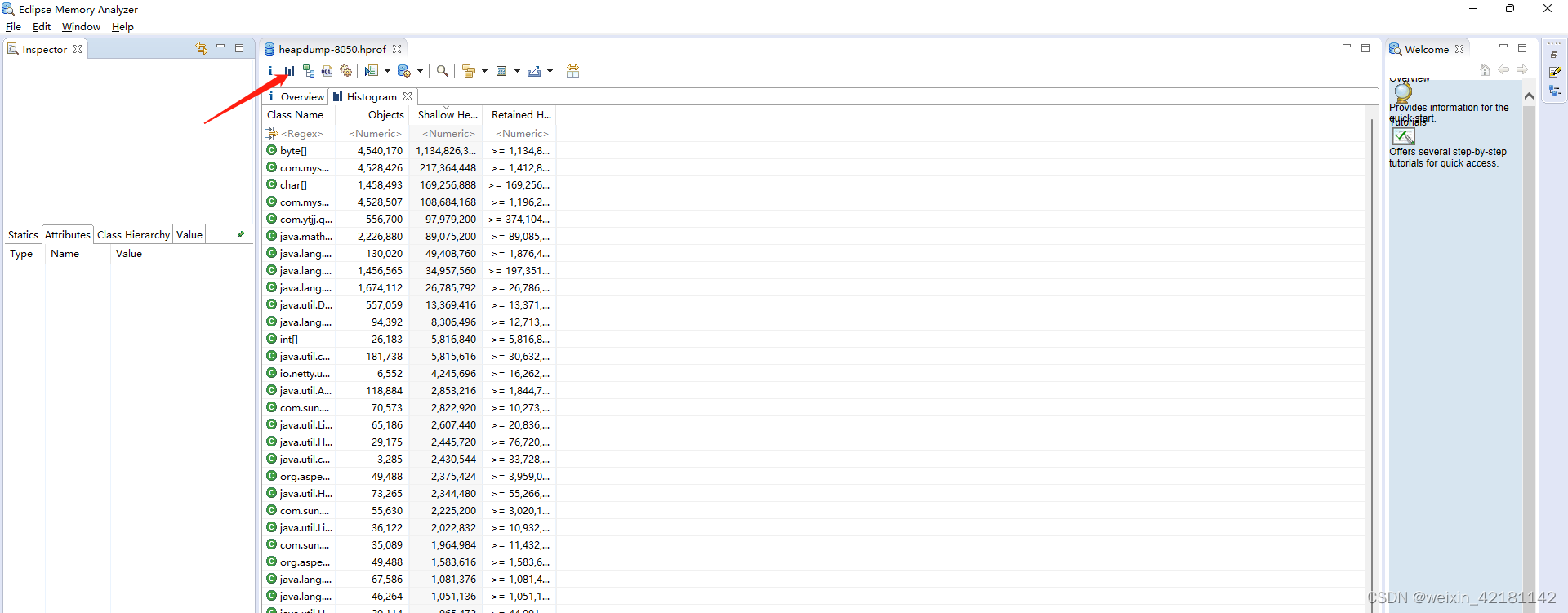1568x613 pixels.
Task: Open the dropdown arrow next to Group result
Action: click(484, 71)
